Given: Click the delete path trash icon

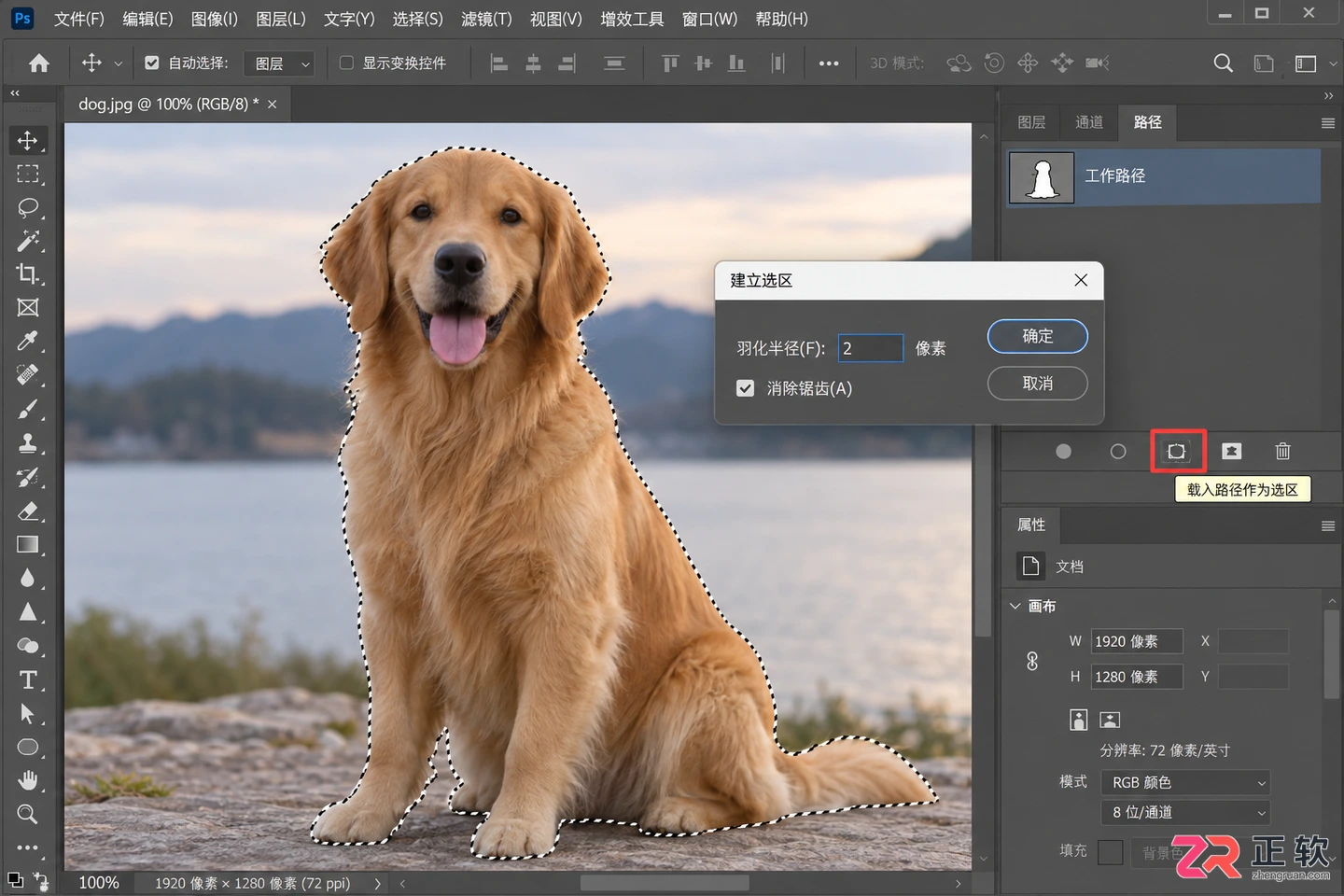Looking at the screenshot, I should click(x=1282, y=452).
